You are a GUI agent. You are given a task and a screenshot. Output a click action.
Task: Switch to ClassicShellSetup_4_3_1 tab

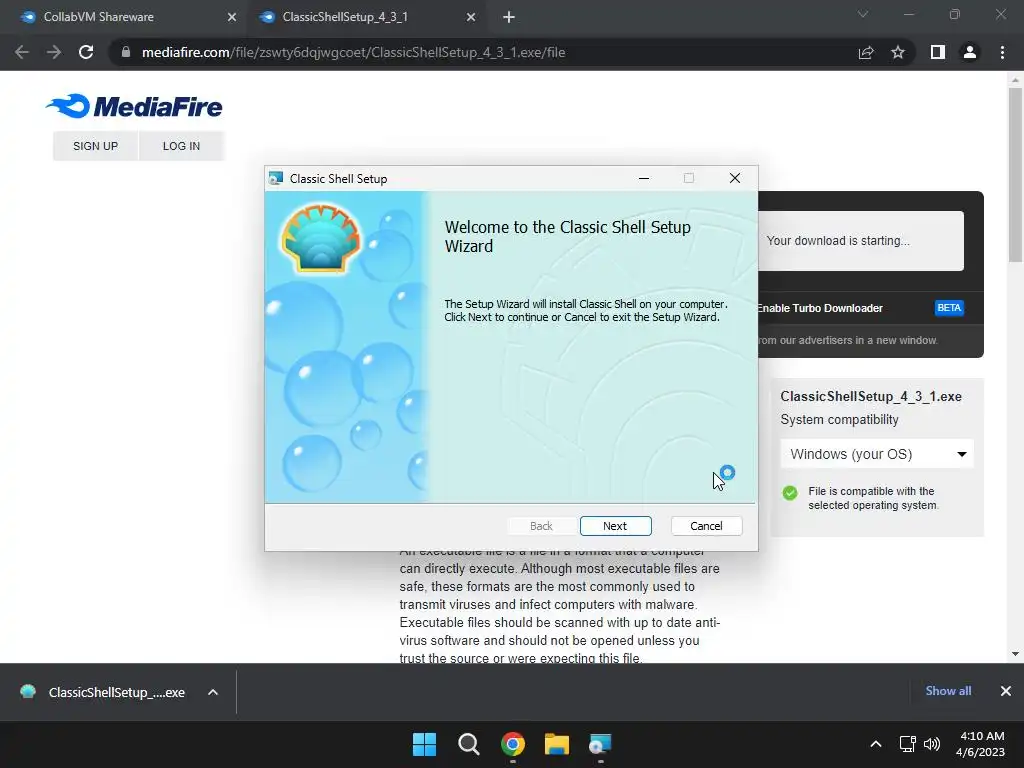[345, 17]
